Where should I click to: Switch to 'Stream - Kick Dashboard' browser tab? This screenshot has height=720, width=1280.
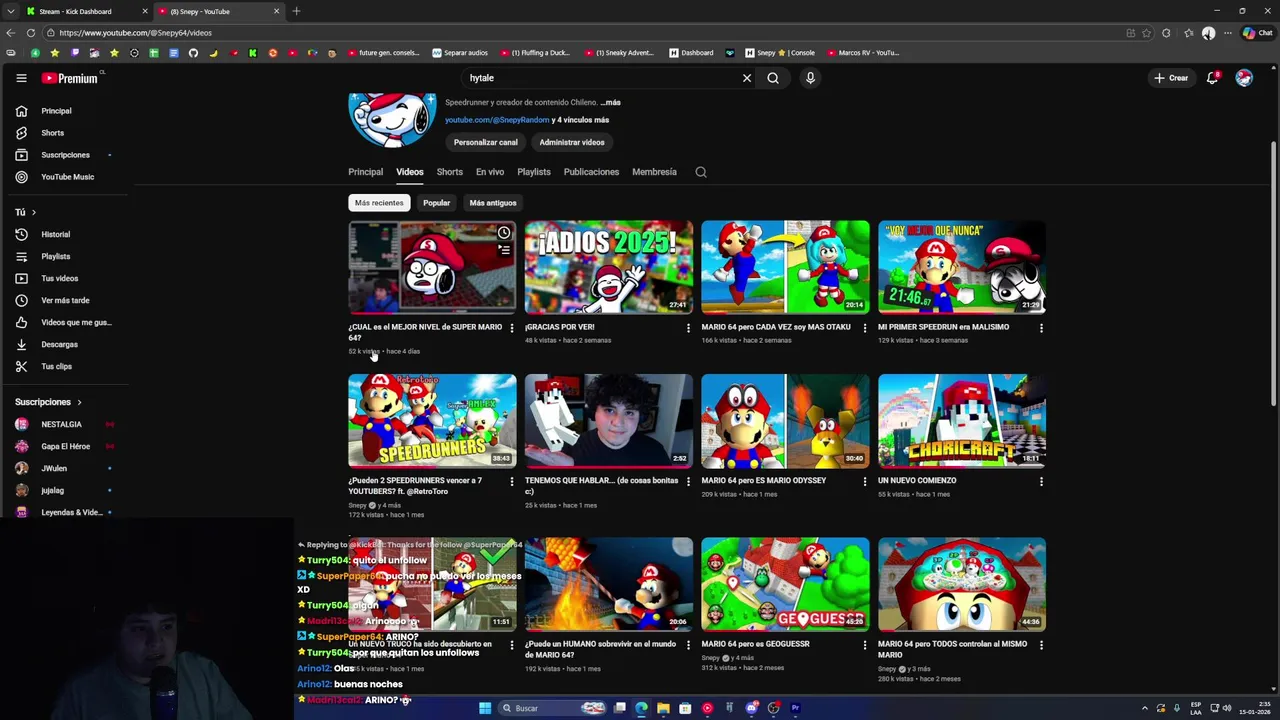pyautogui.click(x=85, y=11)
